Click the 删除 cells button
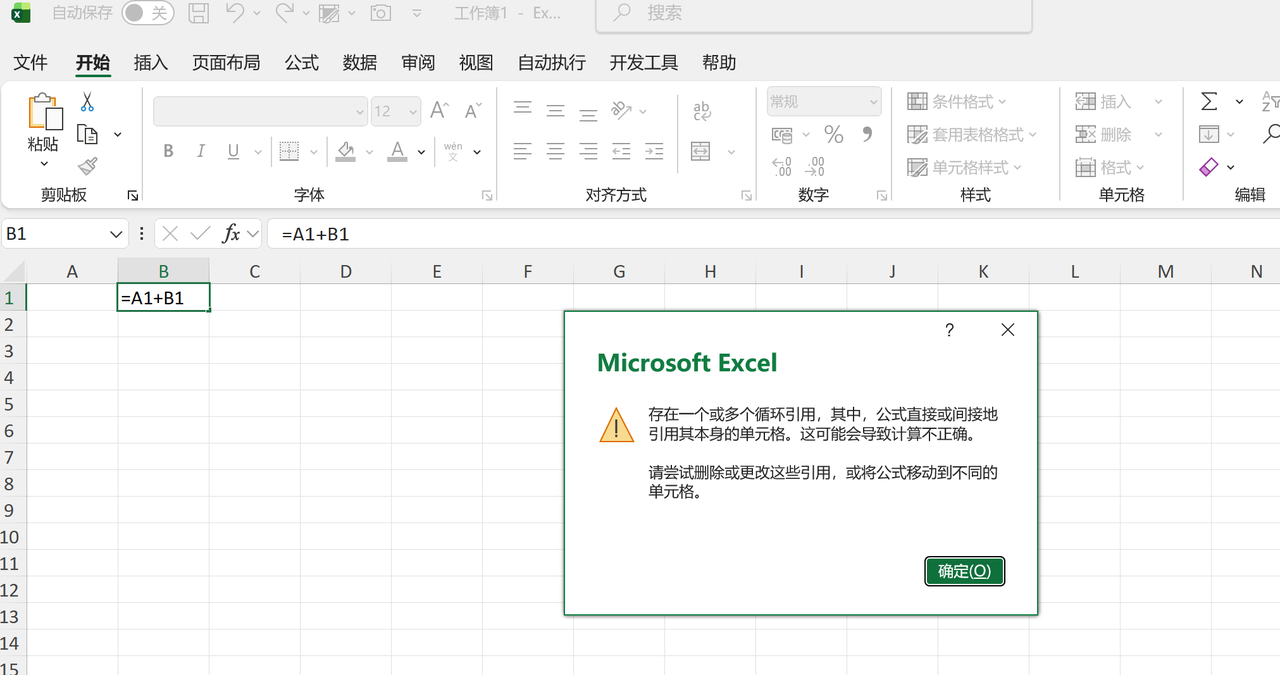The height and width of the screenshot is (675, 1280). (x=1104, y=134)
